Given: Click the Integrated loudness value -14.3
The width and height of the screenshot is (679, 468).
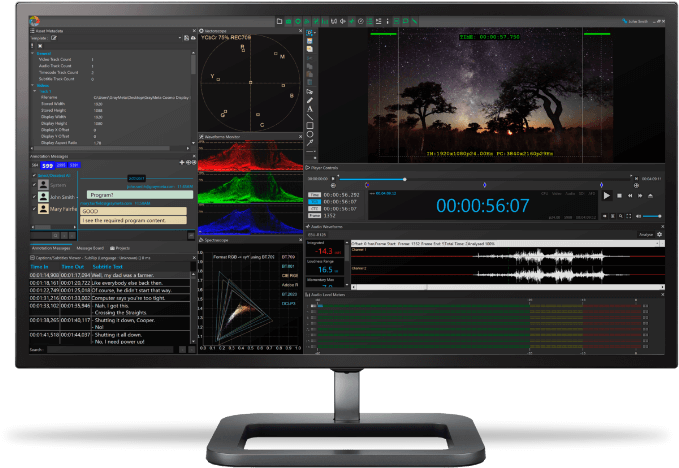Looking at the screenshot, I should pyautogui.click(x=325, y=251).
